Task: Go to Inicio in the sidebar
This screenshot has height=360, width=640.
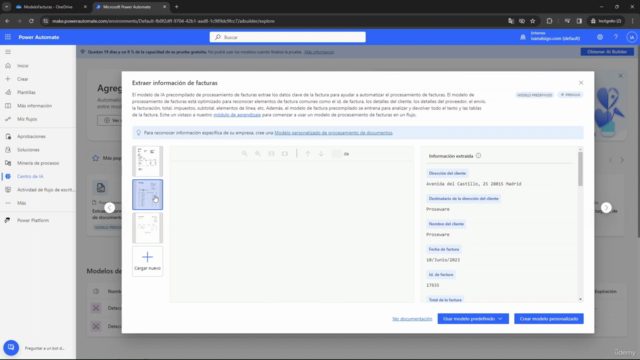Action: coord(23,66)
